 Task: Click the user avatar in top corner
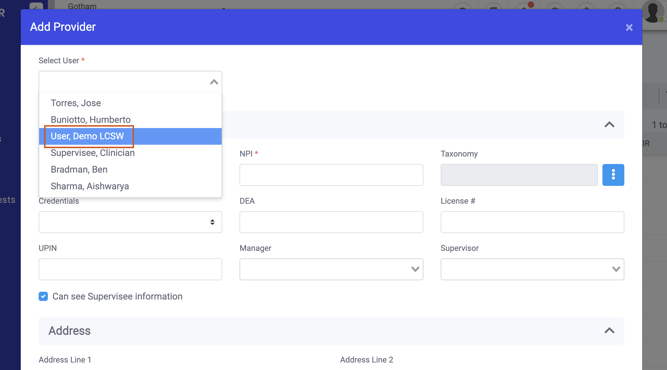pos(653,12)
